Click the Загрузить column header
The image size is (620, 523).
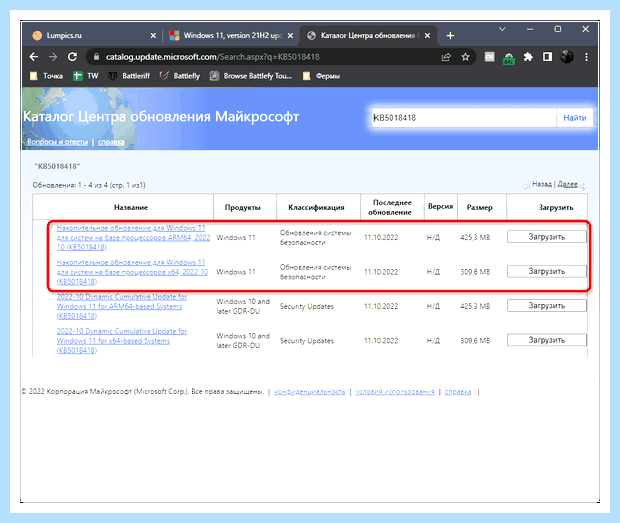556,208
